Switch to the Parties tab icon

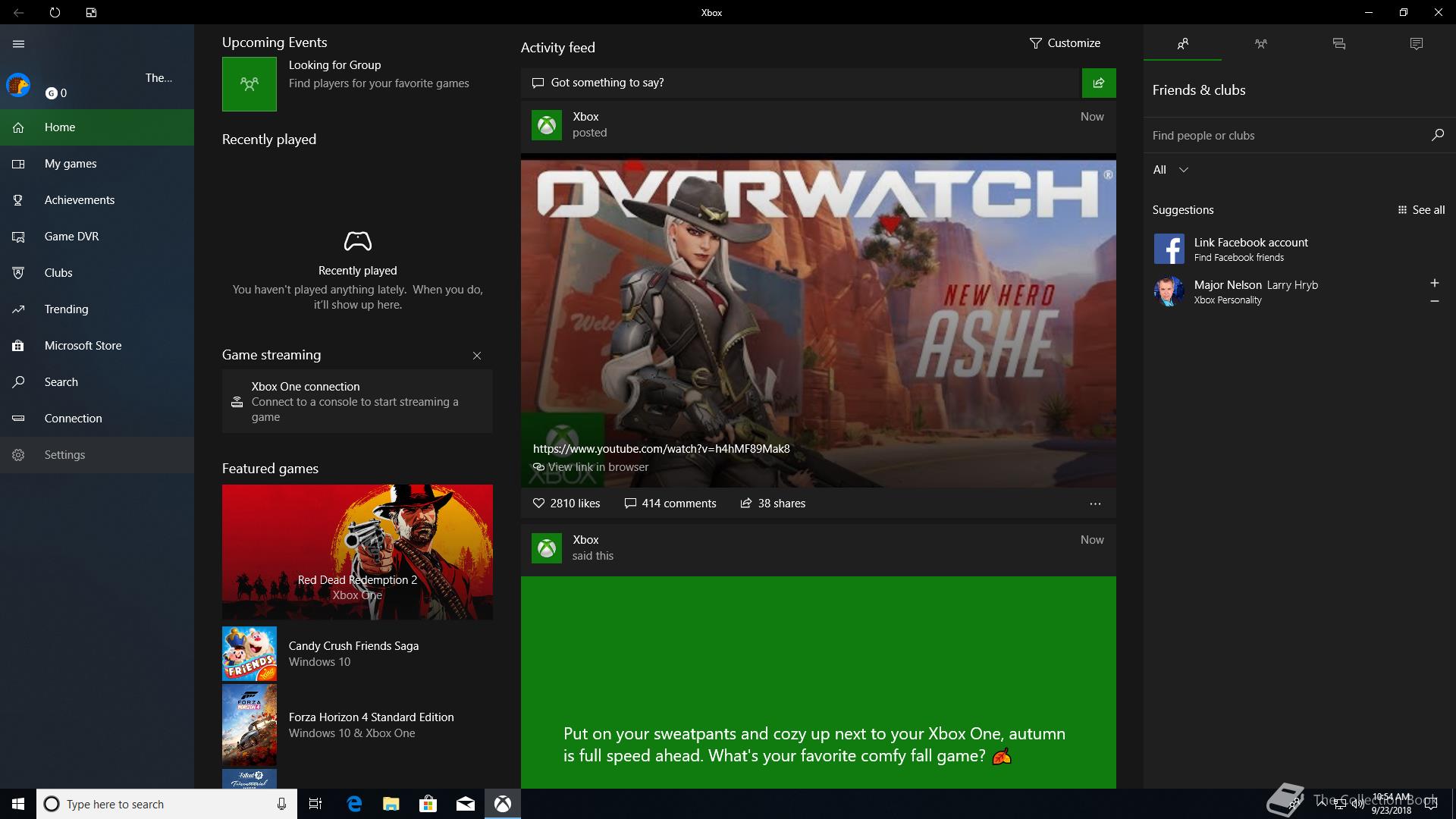tap(1260, 44)
